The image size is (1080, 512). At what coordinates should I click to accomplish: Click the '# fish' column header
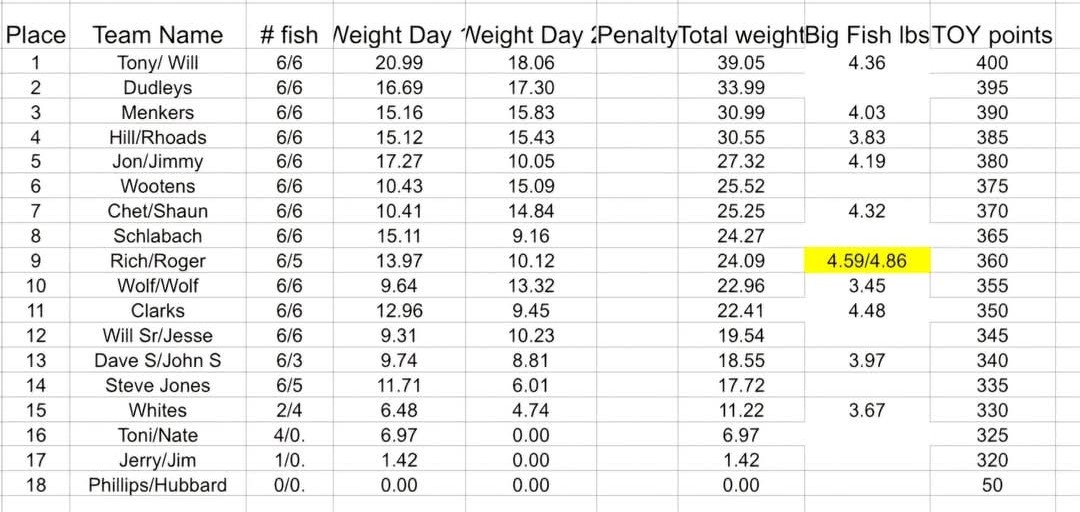click(288, 36)
